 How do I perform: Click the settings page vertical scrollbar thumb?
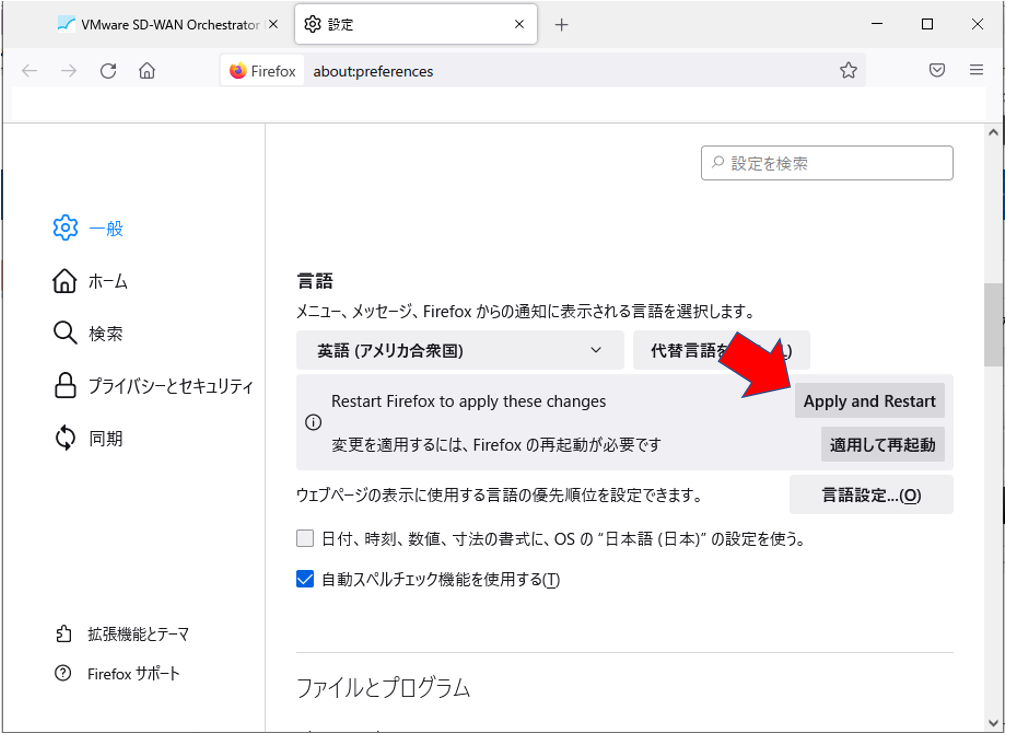point(993,325)
